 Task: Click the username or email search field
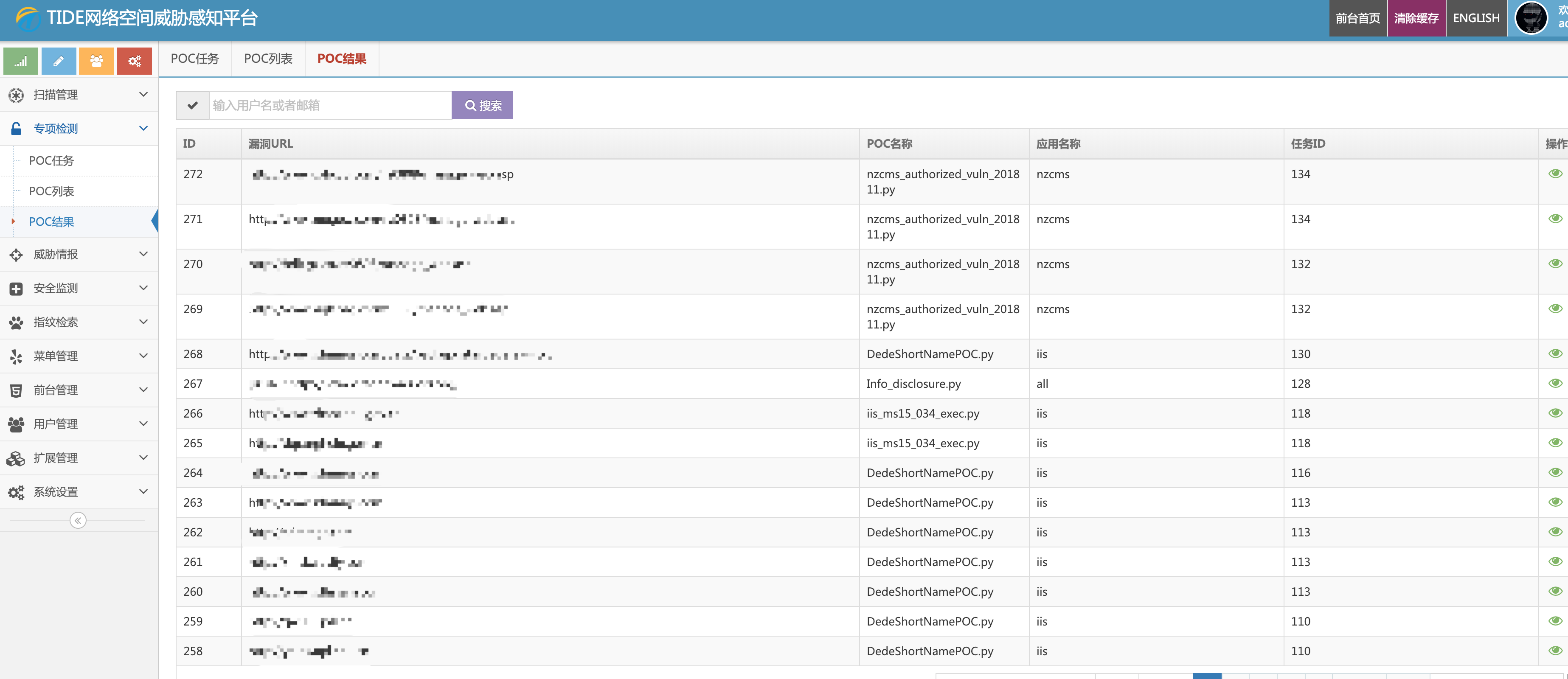[x=330, y=105]
